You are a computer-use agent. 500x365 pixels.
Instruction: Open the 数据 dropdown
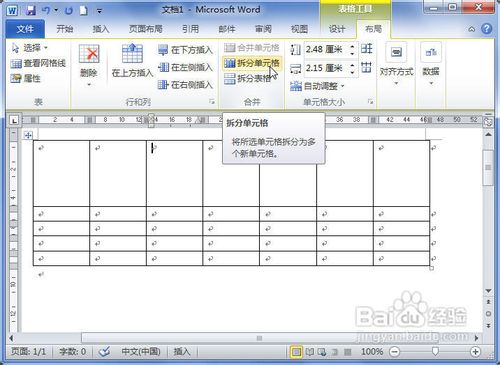431,63
